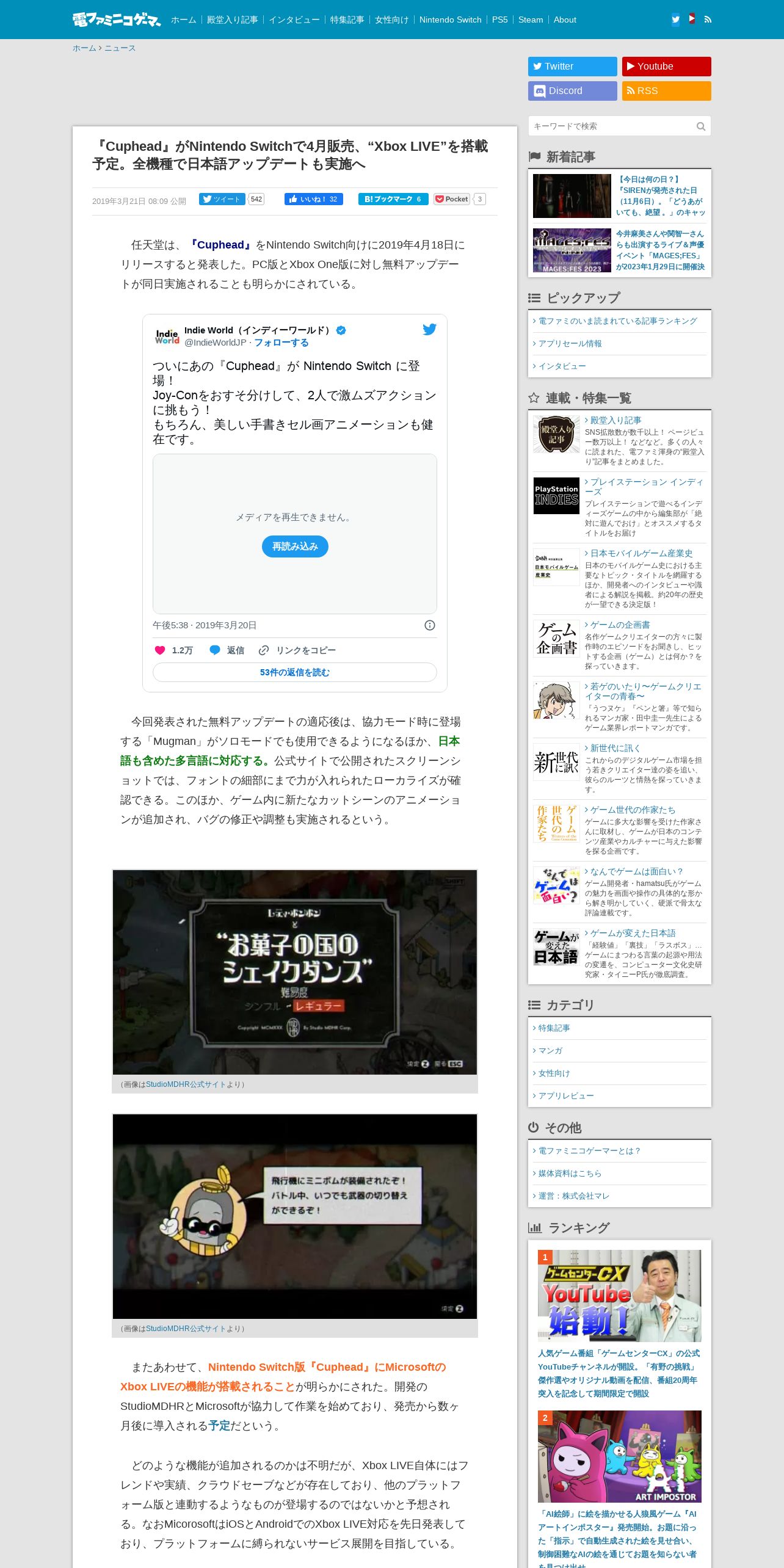Viewport: 784px width, 1568px height.
Task: Open the アプリレビュー category link
Action: [566, 1096]
